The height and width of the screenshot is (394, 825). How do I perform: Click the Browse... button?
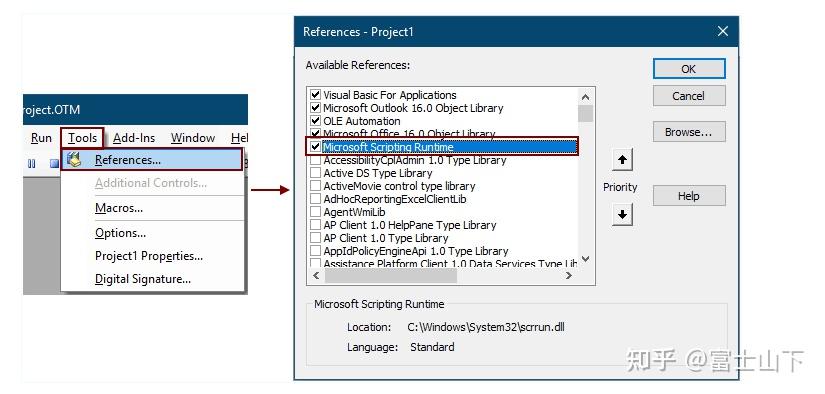click(689, 132)
